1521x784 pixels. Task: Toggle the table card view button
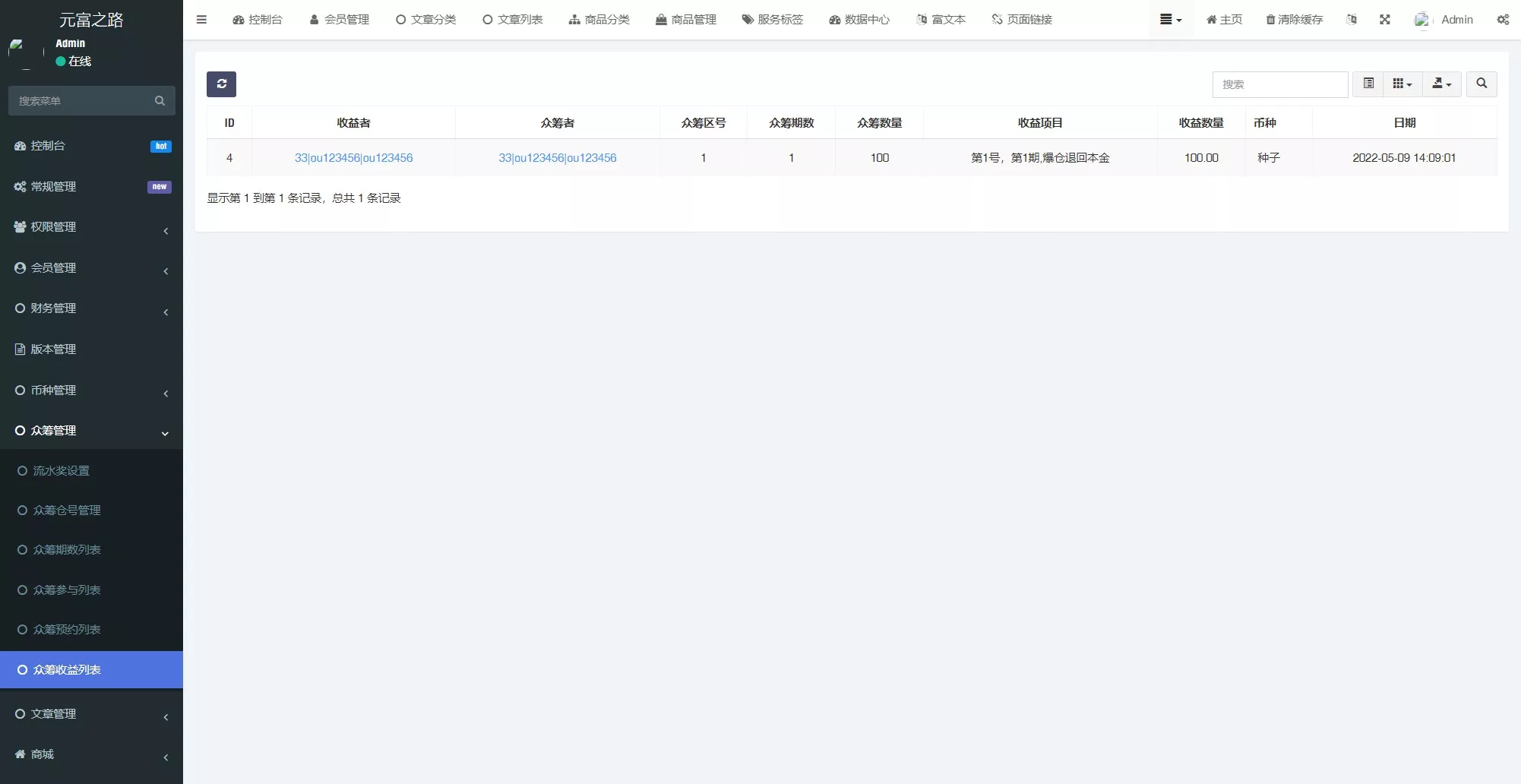[x=1368, y=84]
